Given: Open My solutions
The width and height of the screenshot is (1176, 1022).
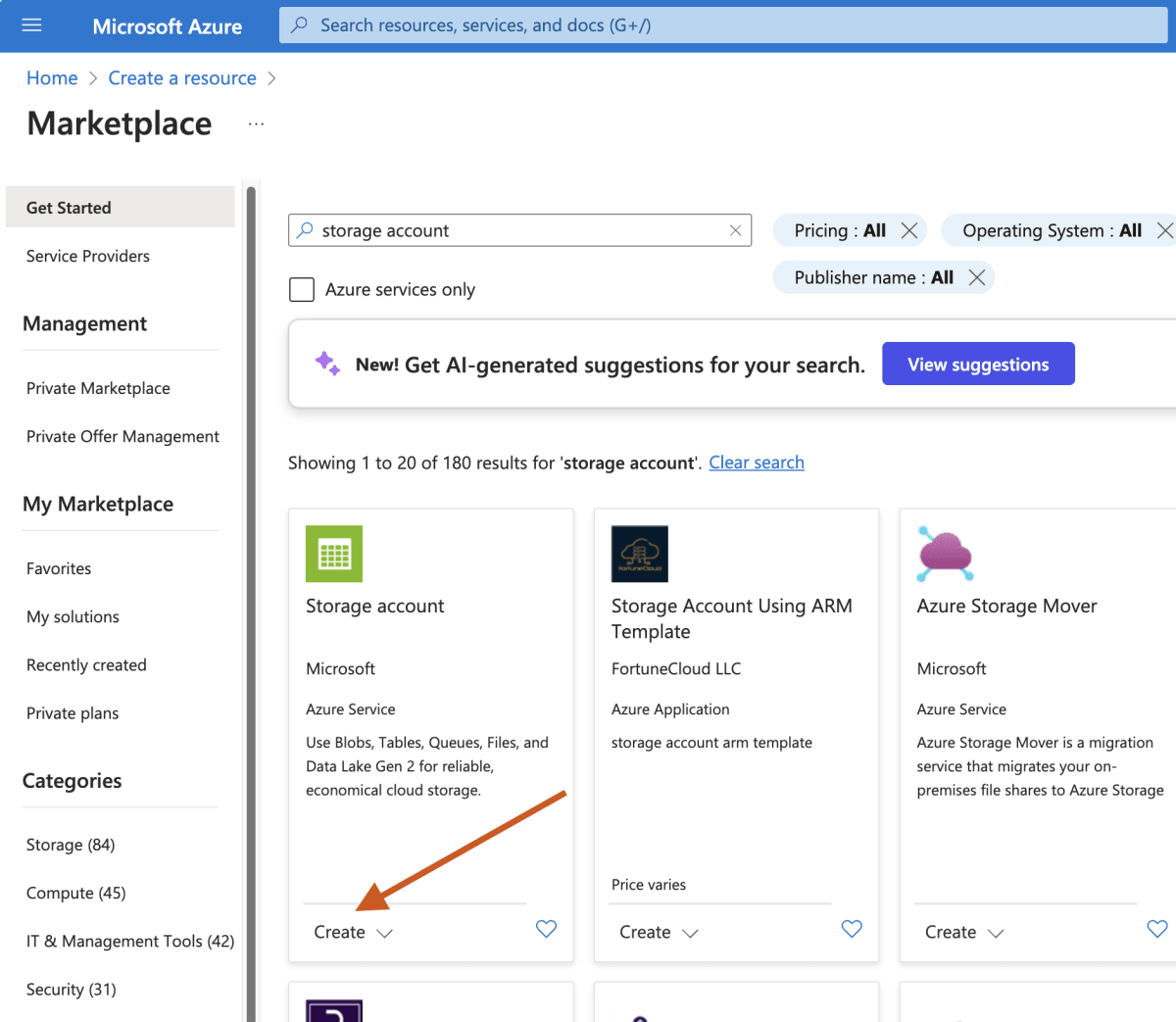Looking at the screenshot, I should [73, 616].
